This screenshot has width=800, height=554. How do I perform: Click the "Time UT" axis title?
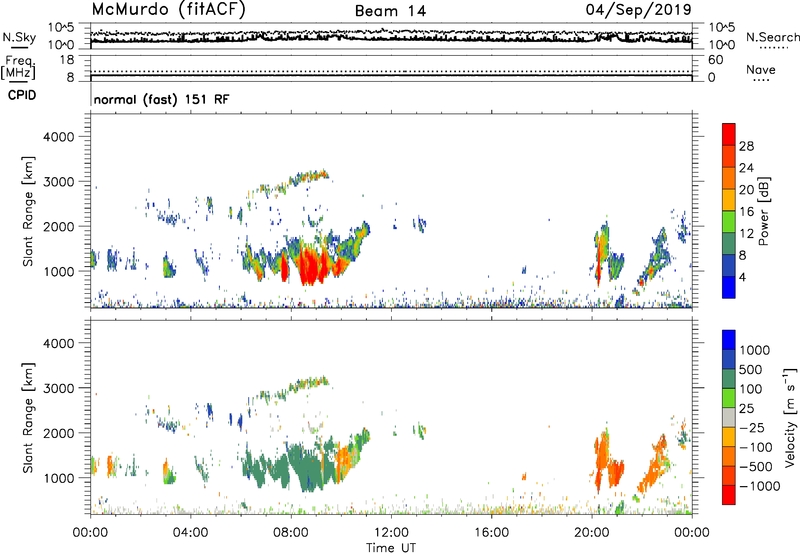[x=391, y=548]
